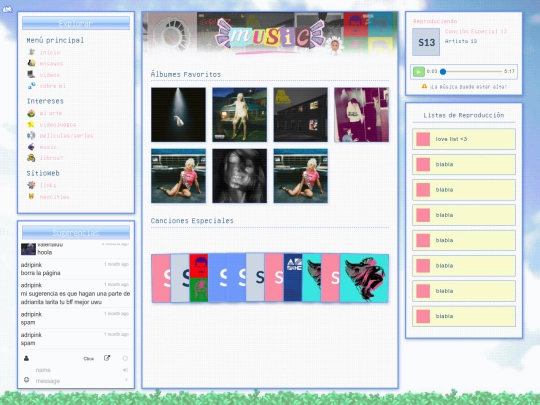
Task: Click the song progress slider track
Action: pos(471,72)
